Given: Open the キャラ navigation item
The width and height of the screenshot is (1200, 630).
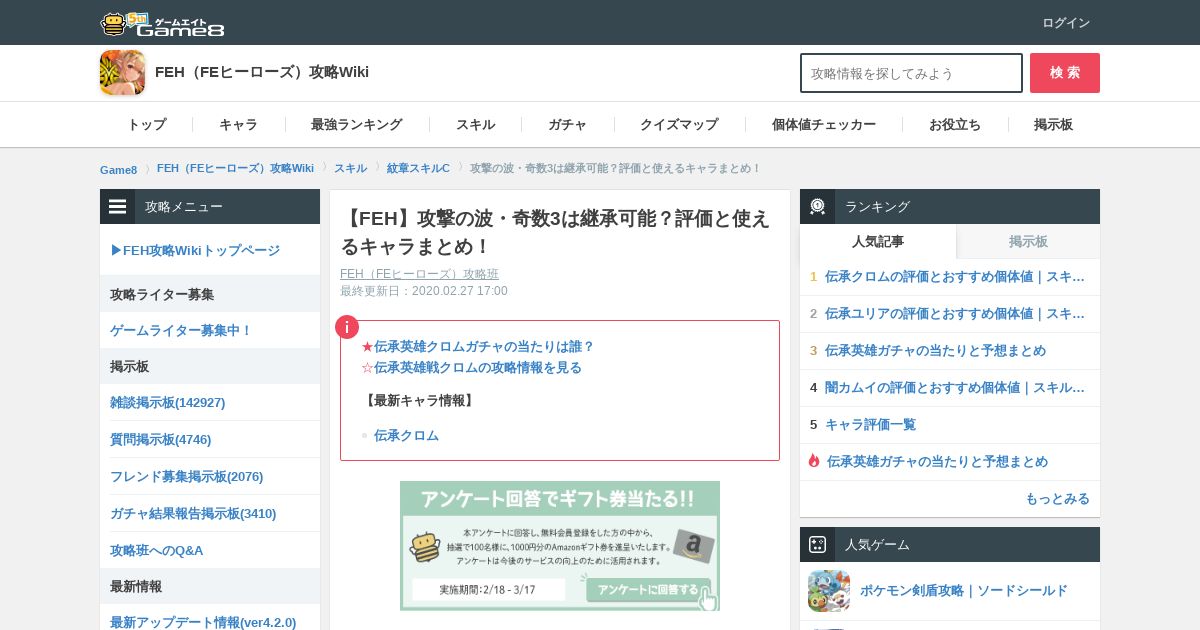Looking at the screenshot, I should [239, 125].
